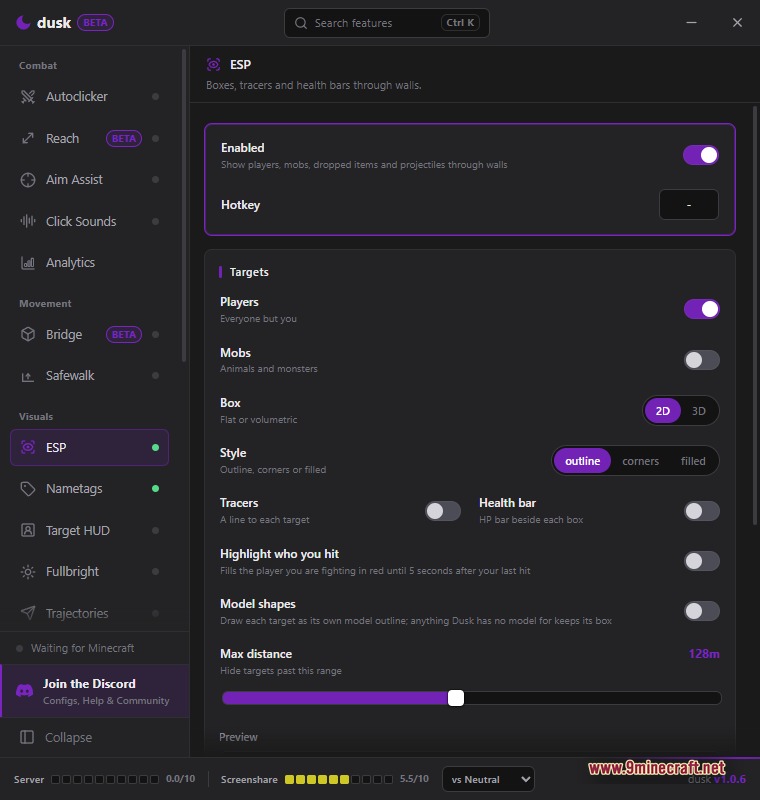Click the sidebar scrollbar

pyautogui.click(x=184, y=206)
